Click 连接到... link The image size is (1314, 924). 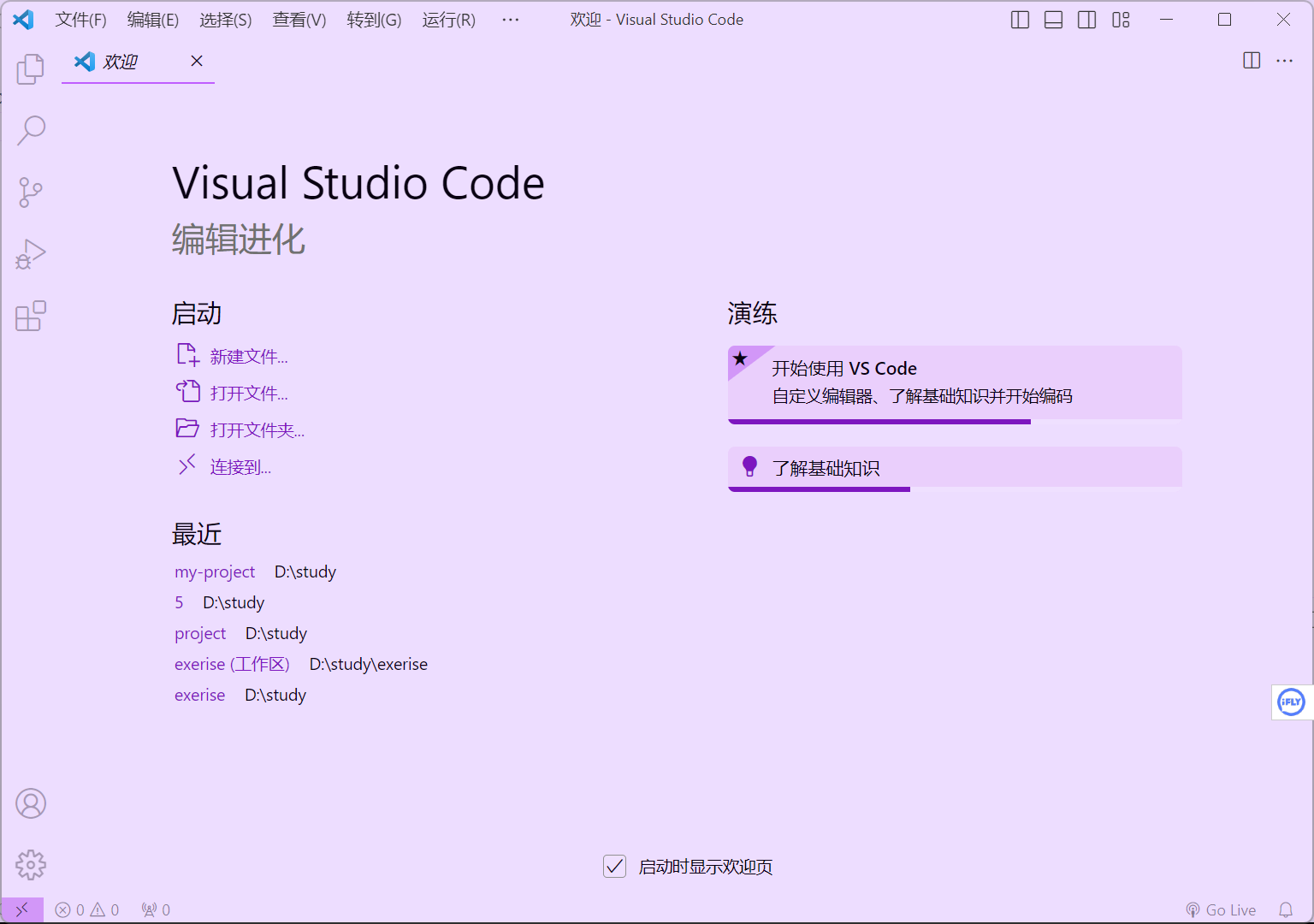pos(224,466)
